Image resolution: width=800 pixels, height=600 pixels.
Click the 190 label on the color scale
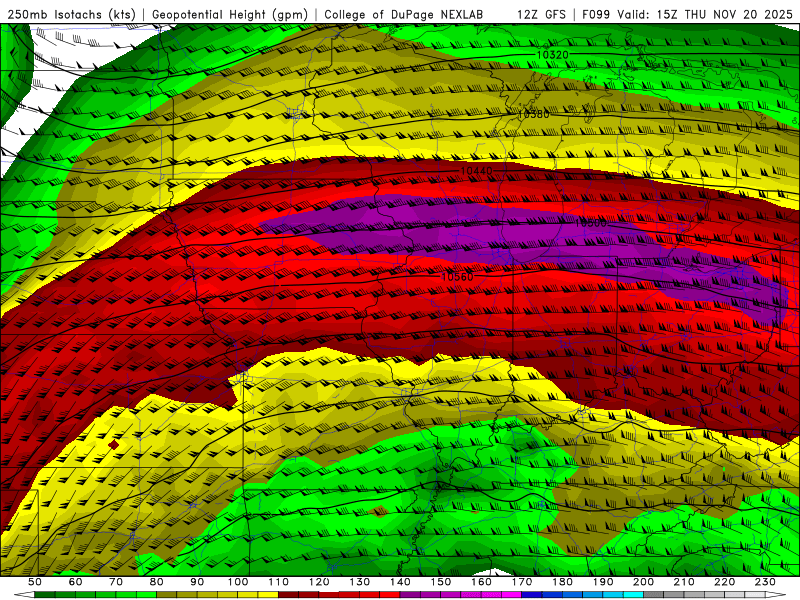click(x=603, y=582)
